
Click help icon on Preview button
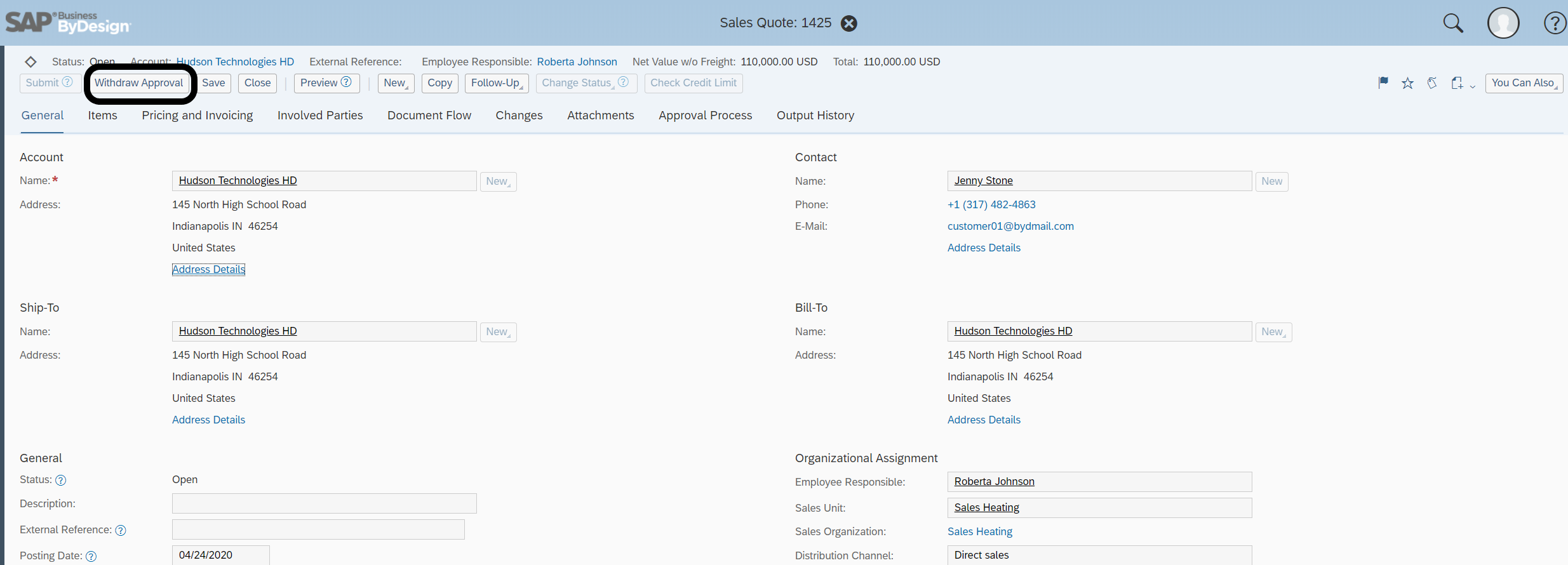346,82
